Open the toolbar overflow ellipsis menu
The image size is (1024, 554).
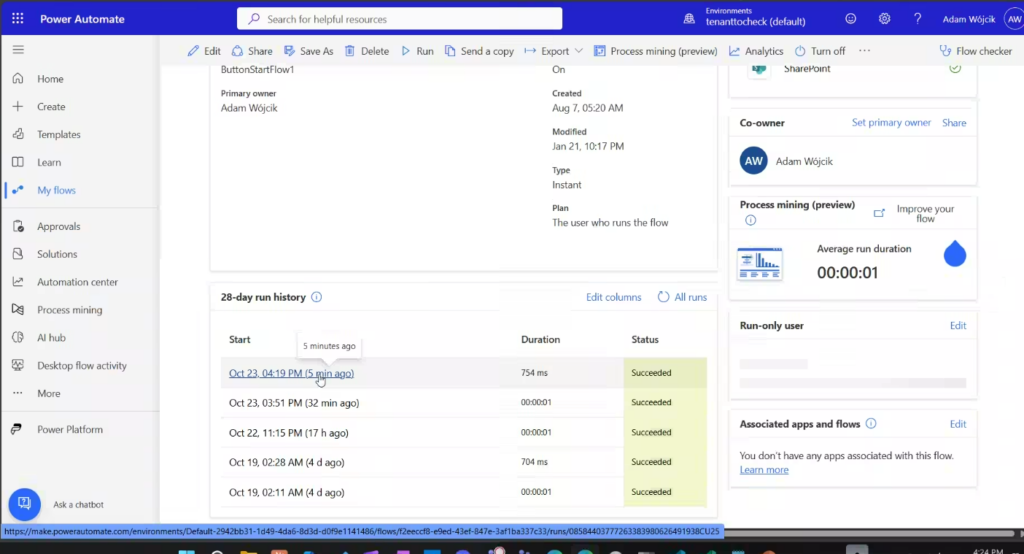click(865, 51)
